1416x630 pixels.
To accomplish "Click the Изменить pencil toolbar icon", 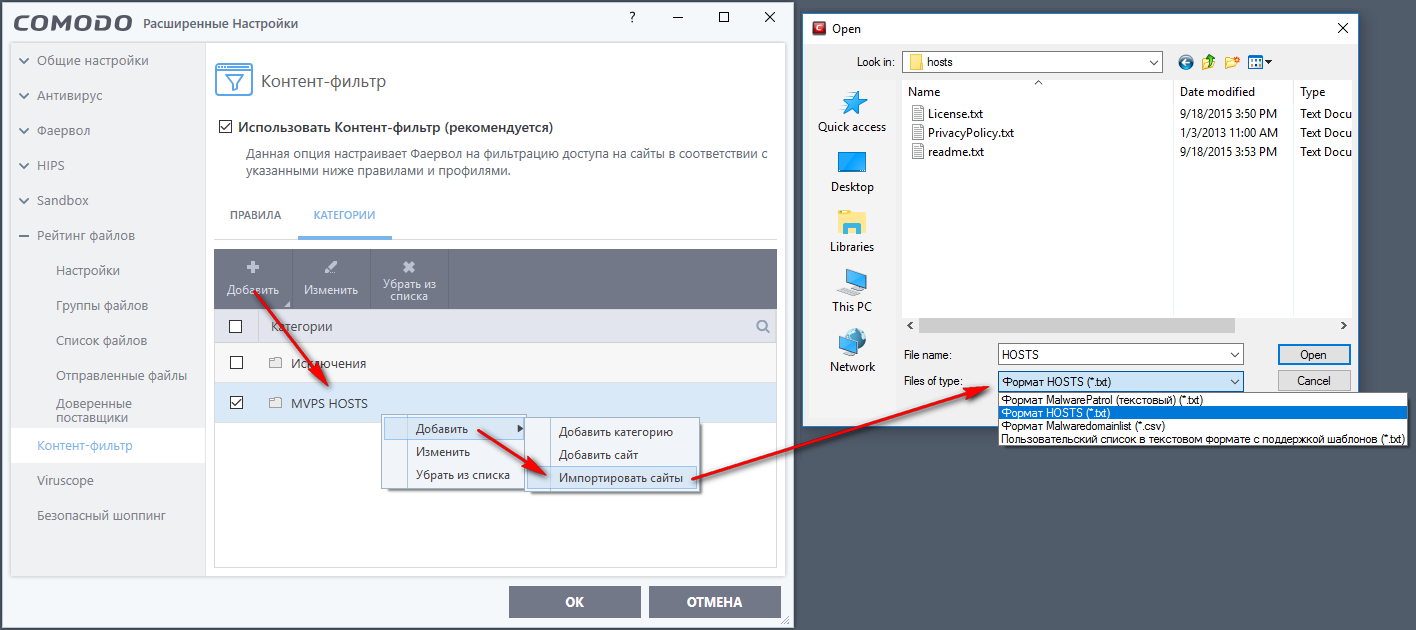I will click(x=331, y=268).
